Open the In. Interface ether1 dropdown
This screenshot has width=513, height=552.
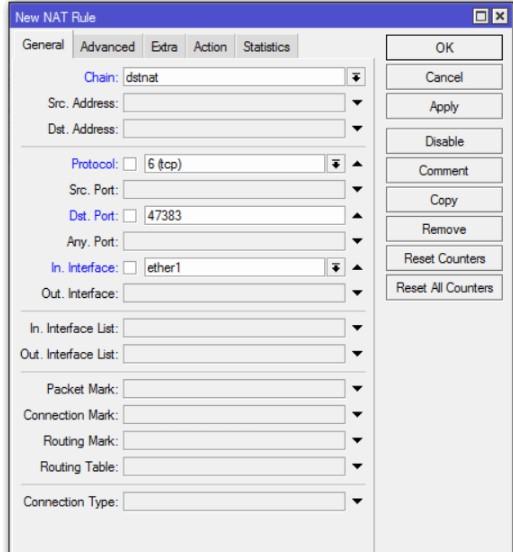click(x=336, y=268)
